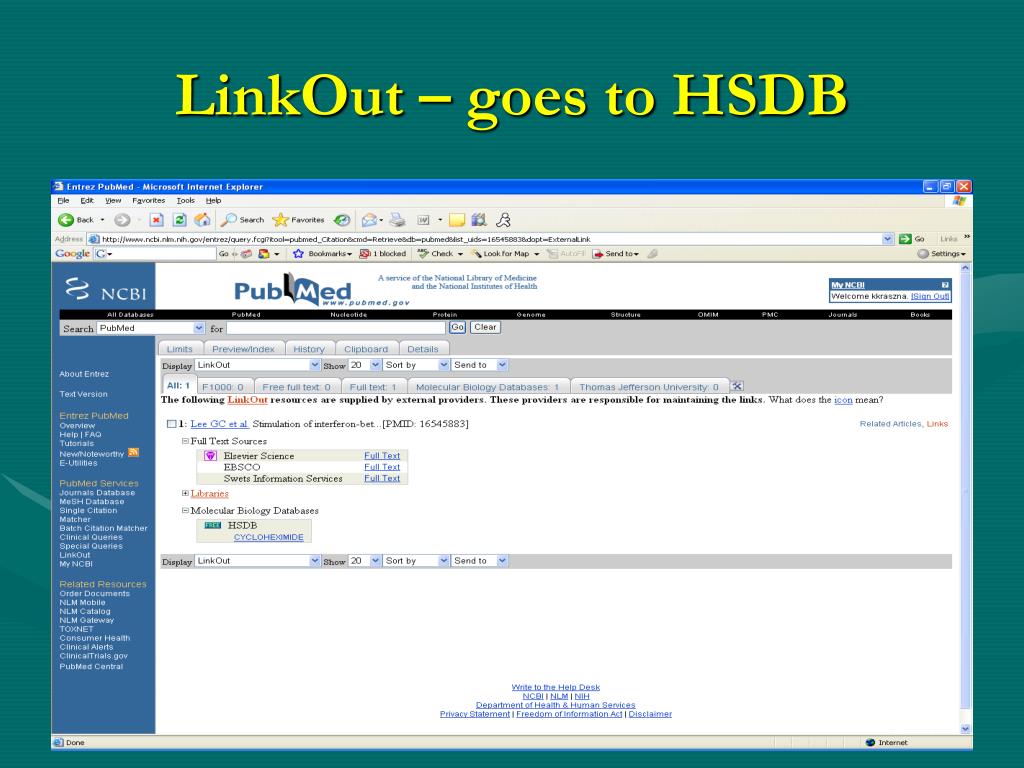Screen dimensions: 1024x768
Task: Switch to the History tab
Action: 309,349
